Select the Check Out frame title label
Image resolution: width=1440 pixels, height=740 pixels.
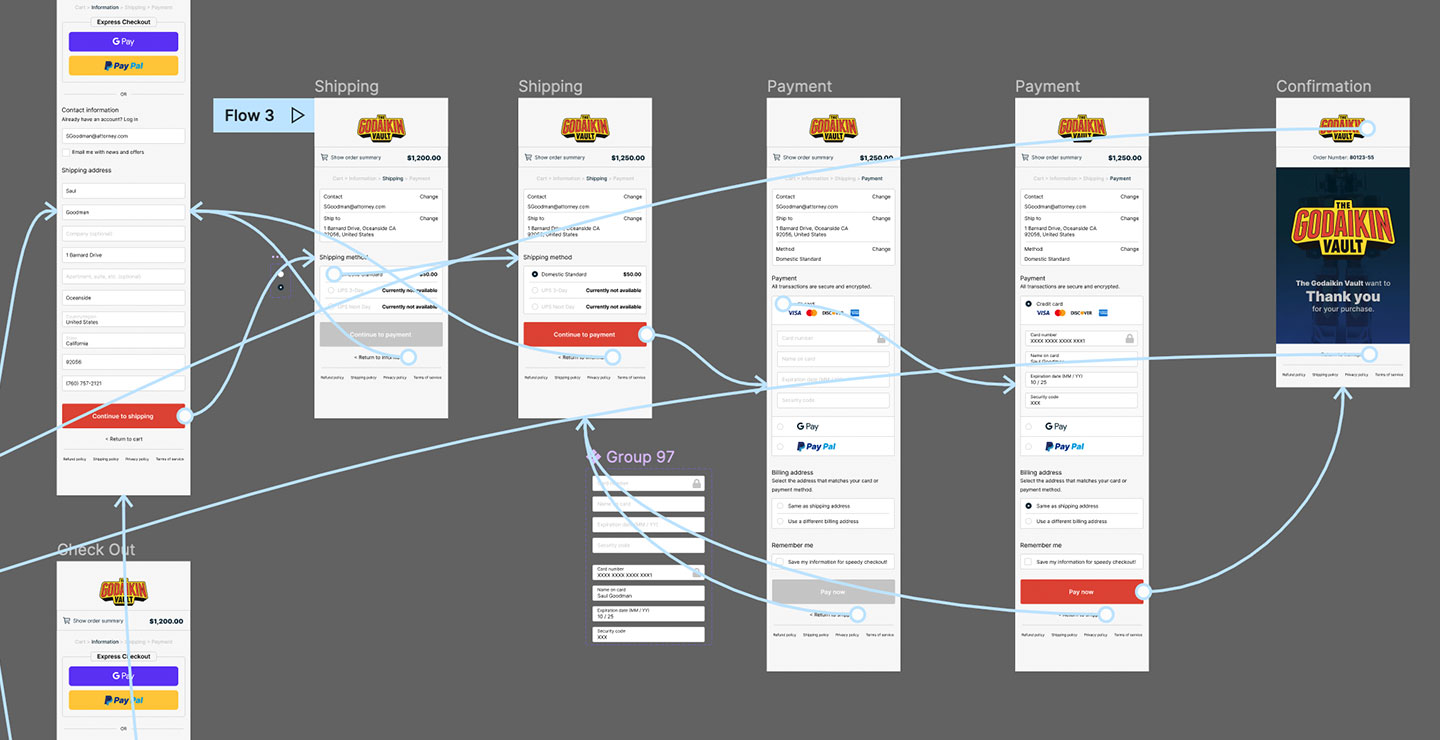point(96,550)
